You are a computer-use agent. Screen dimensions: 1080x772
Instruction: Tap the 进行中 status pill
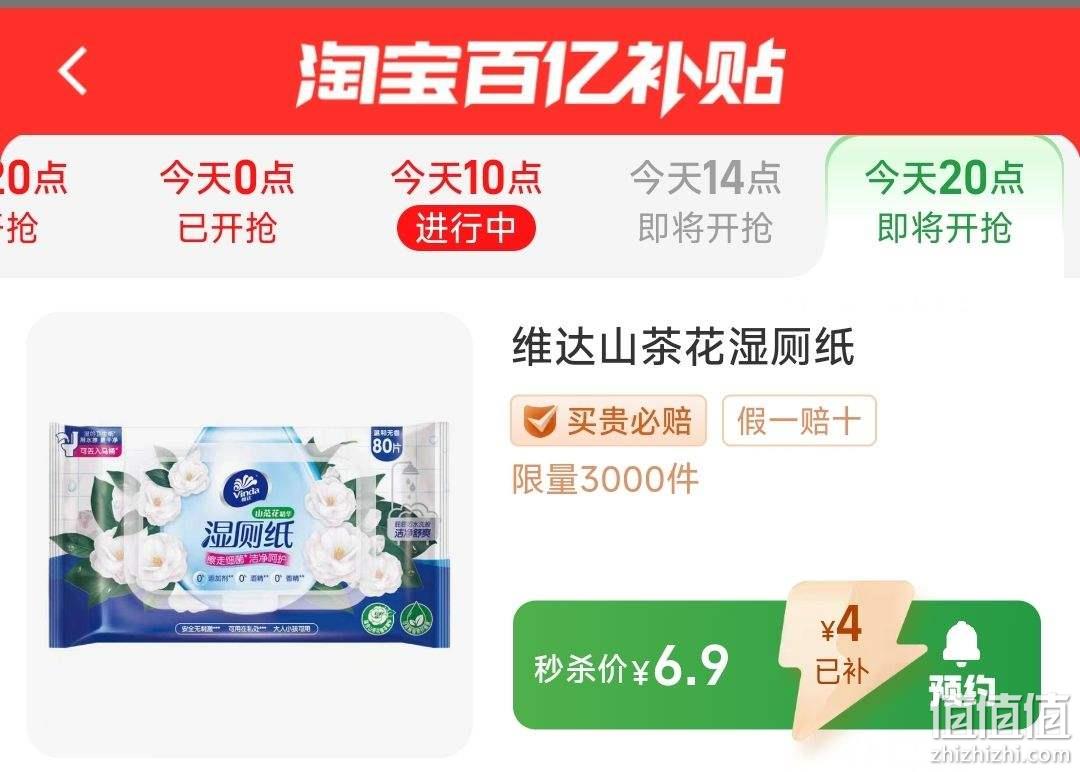(466, 228)
